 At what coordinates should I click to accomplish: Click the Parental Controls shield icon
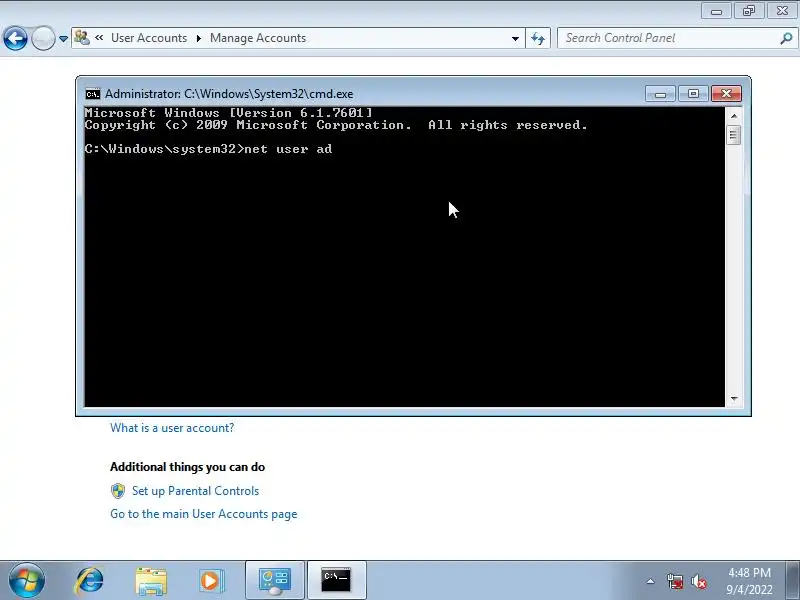coord(118,491)
